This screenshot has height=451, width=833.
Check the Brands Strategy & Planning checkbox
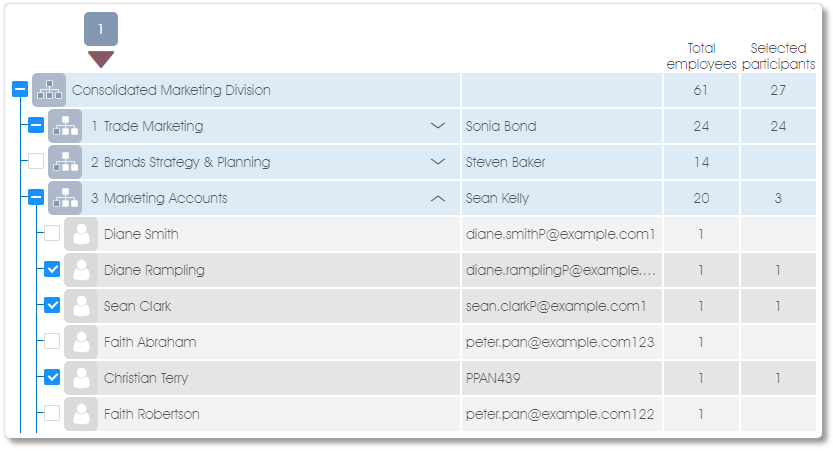(x=36, y=161)
